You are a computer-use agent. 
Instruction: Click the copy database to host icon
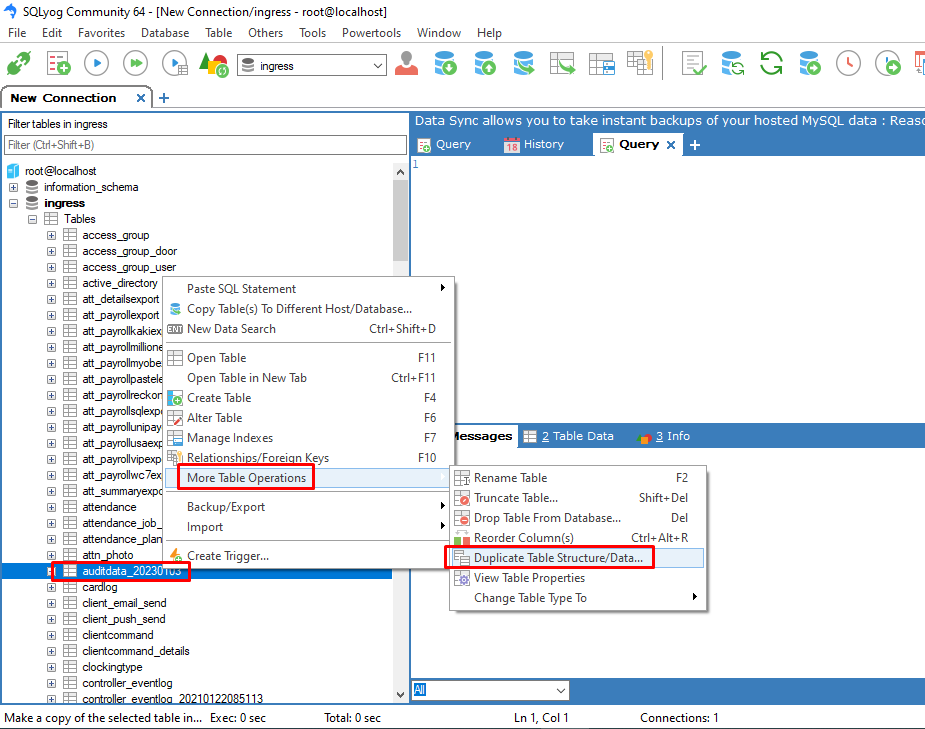pos(523,63)
